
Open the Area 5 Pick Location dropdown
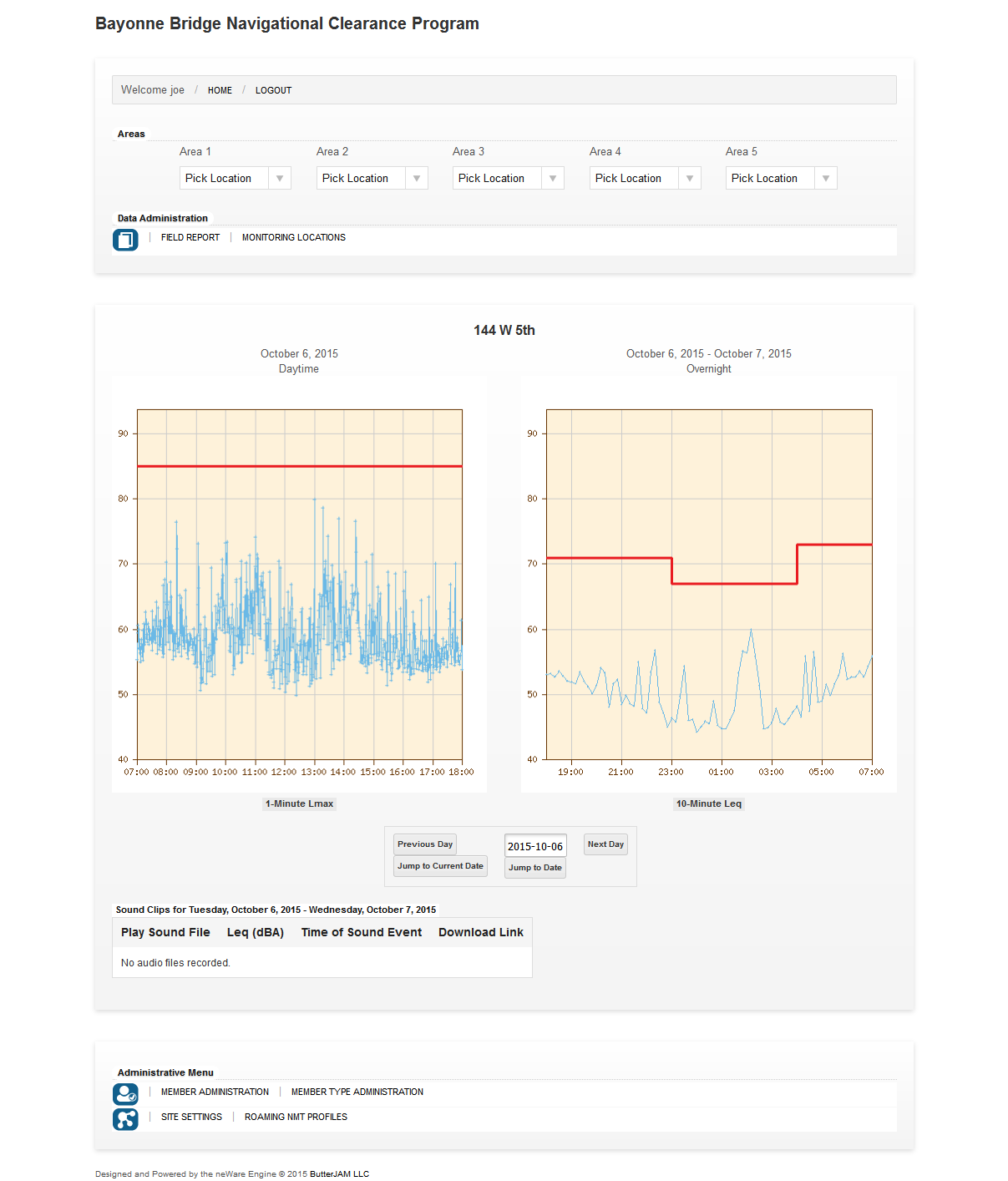click(781, 178)
